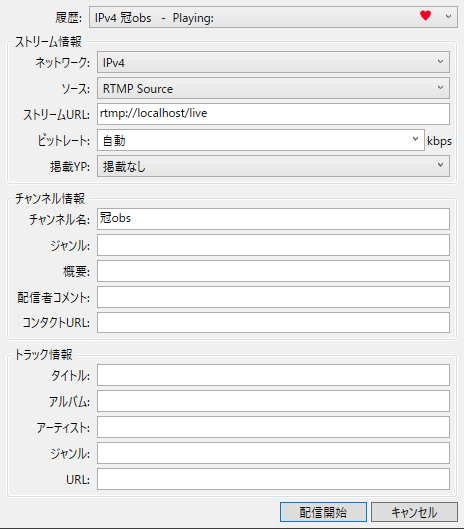Click the red heart favorite icon
Viewport: 464px width, 529px height.
click(x=425, y=16)
